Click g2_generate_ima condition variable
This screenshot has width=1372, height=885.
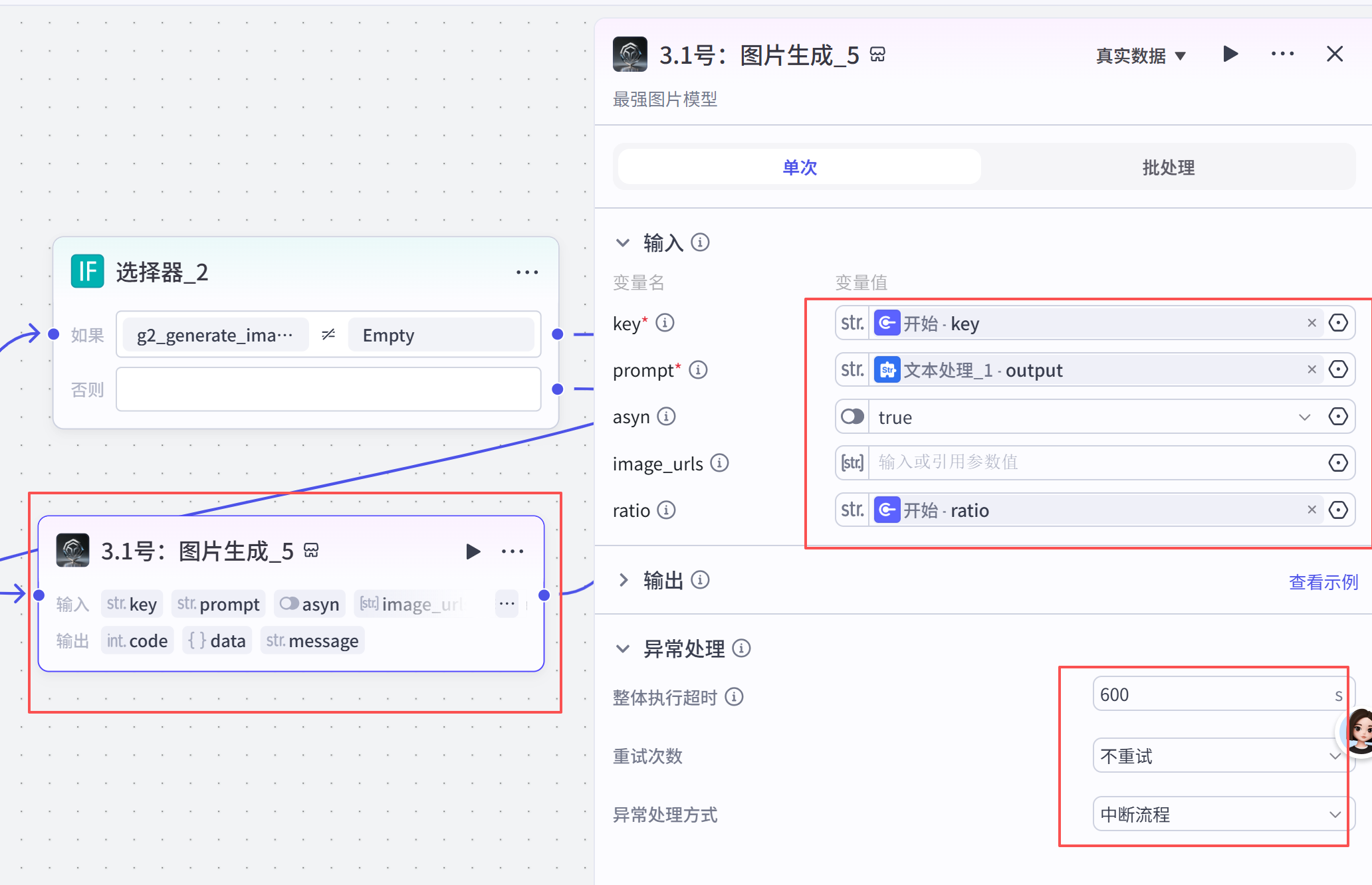pos(215,335)
